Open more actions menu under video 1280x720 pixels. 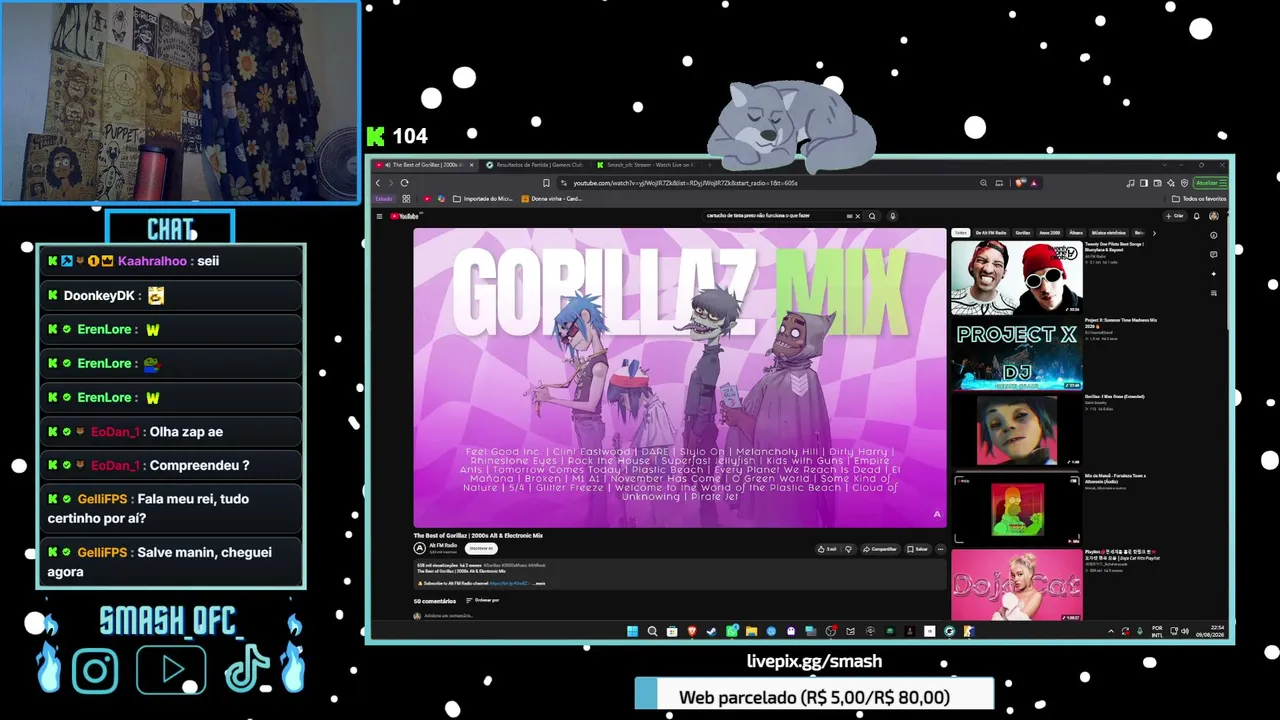click(940, 549)
